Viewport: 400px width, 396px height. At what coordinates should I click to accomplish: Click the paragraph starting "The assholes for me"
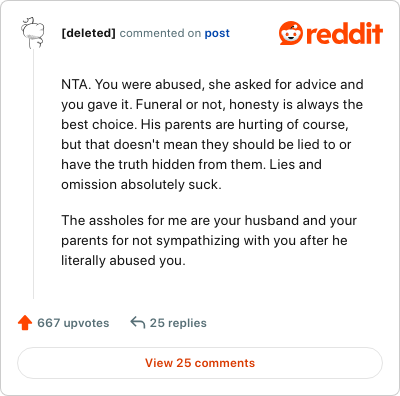[x=209, y=240]
